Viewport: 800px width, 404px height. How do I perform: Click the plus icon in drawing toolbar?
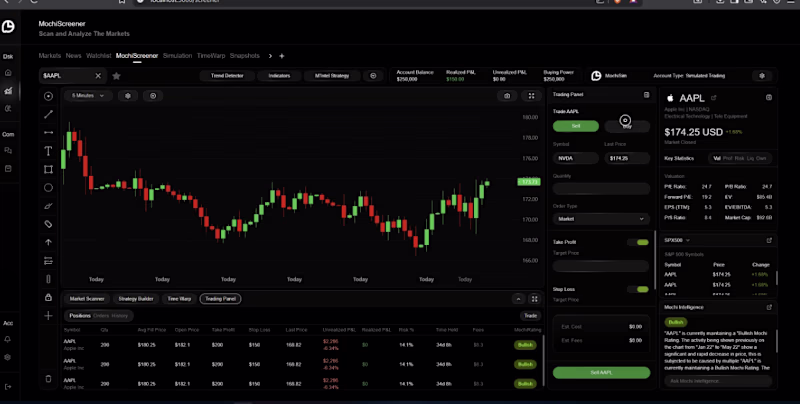[x=48, y=316]
